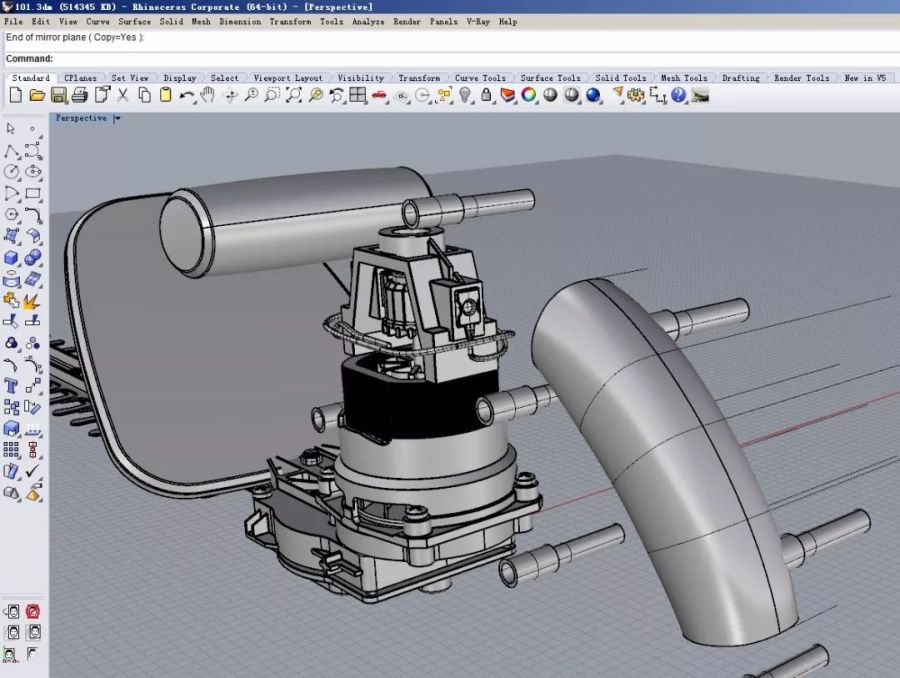
Task: Open the Print icon
Action: (80, 95)
